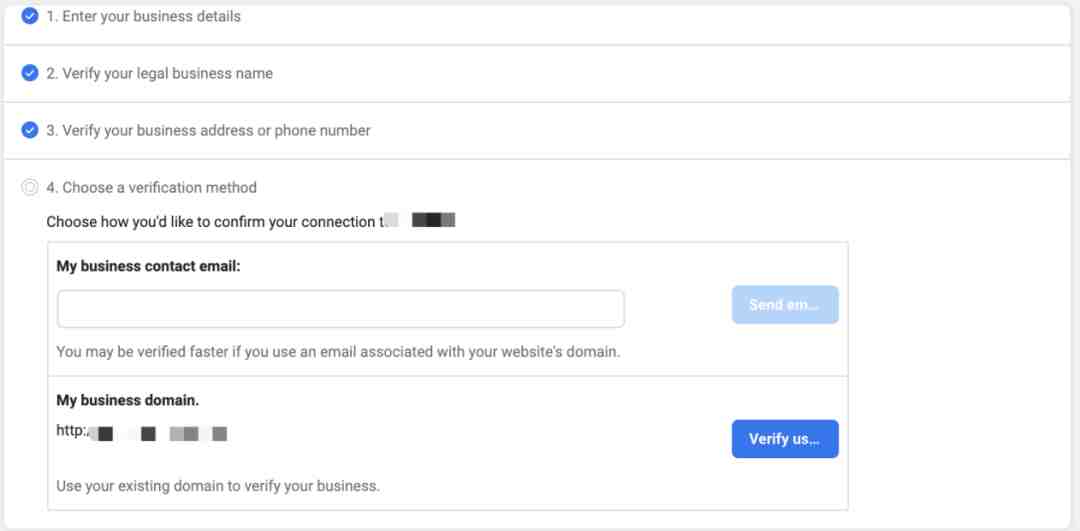Click the blue checkmark beside step 2
The width and height of the screenshot is (1080, 531).
pyautogui.click(x=30, y=73)
